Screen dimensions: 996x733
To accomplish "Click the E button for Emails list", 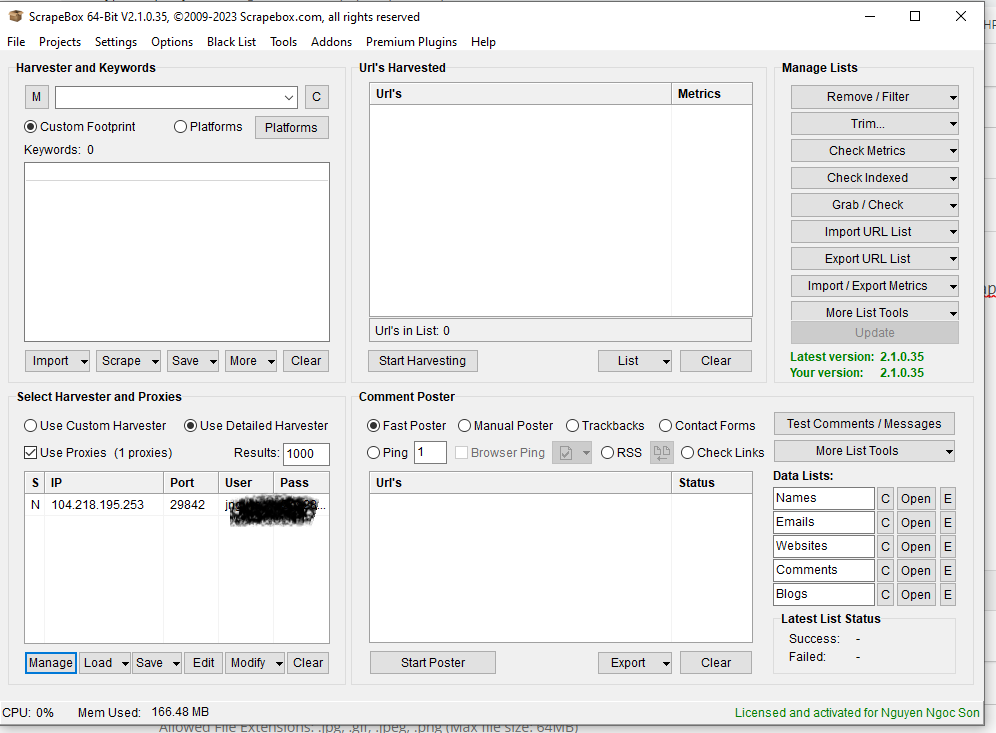I will [x=947, y=523].
